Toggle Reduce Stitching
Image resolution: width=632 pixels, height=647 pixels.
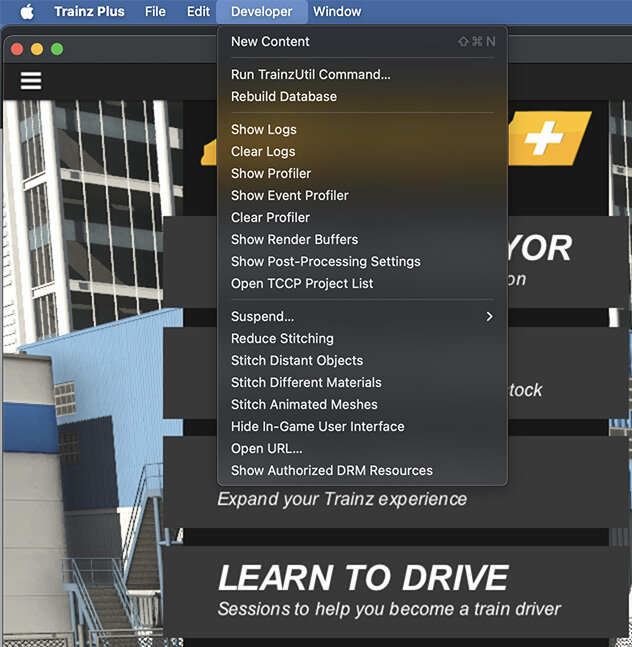click(x=362, y=338)
